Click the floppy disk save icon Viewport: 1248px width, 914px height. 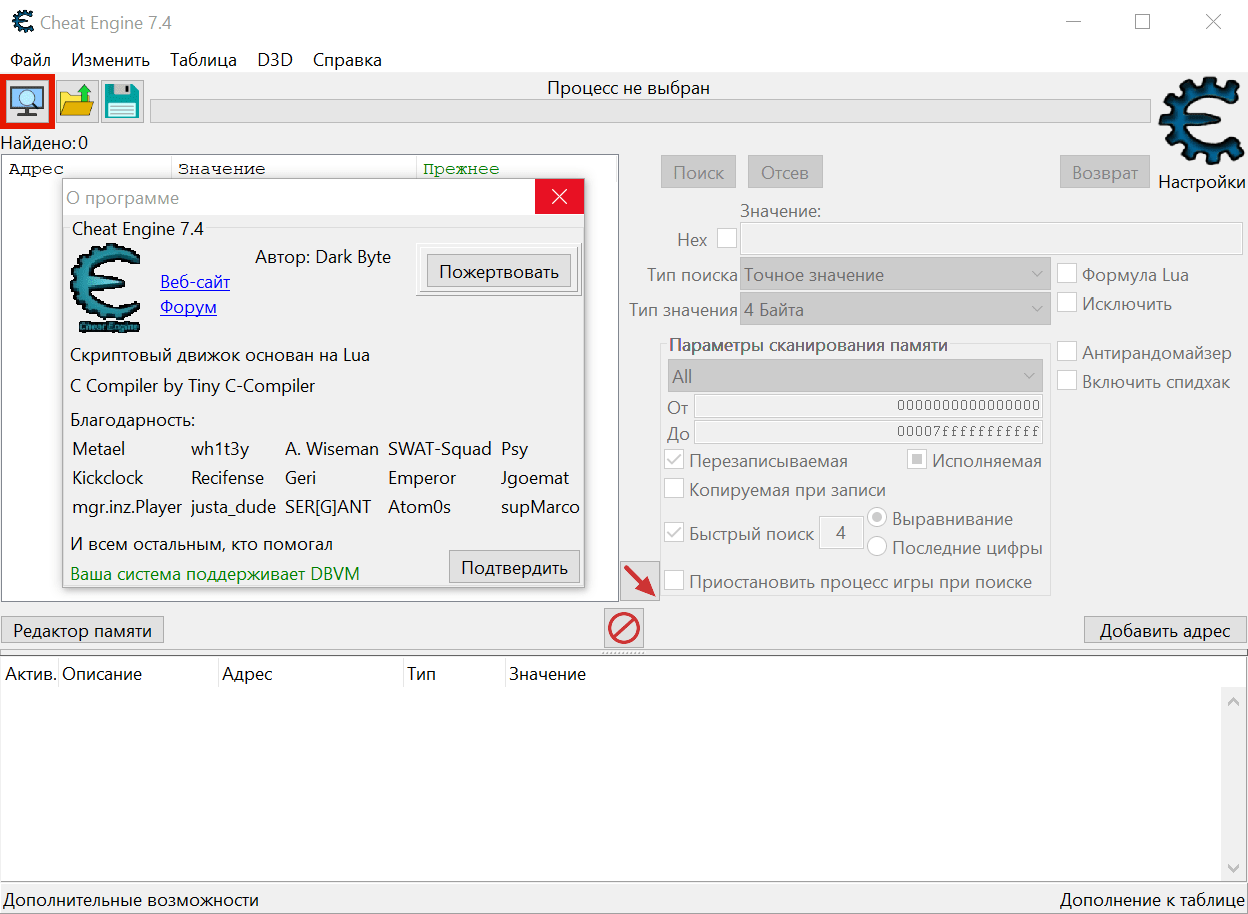[122, 101]
